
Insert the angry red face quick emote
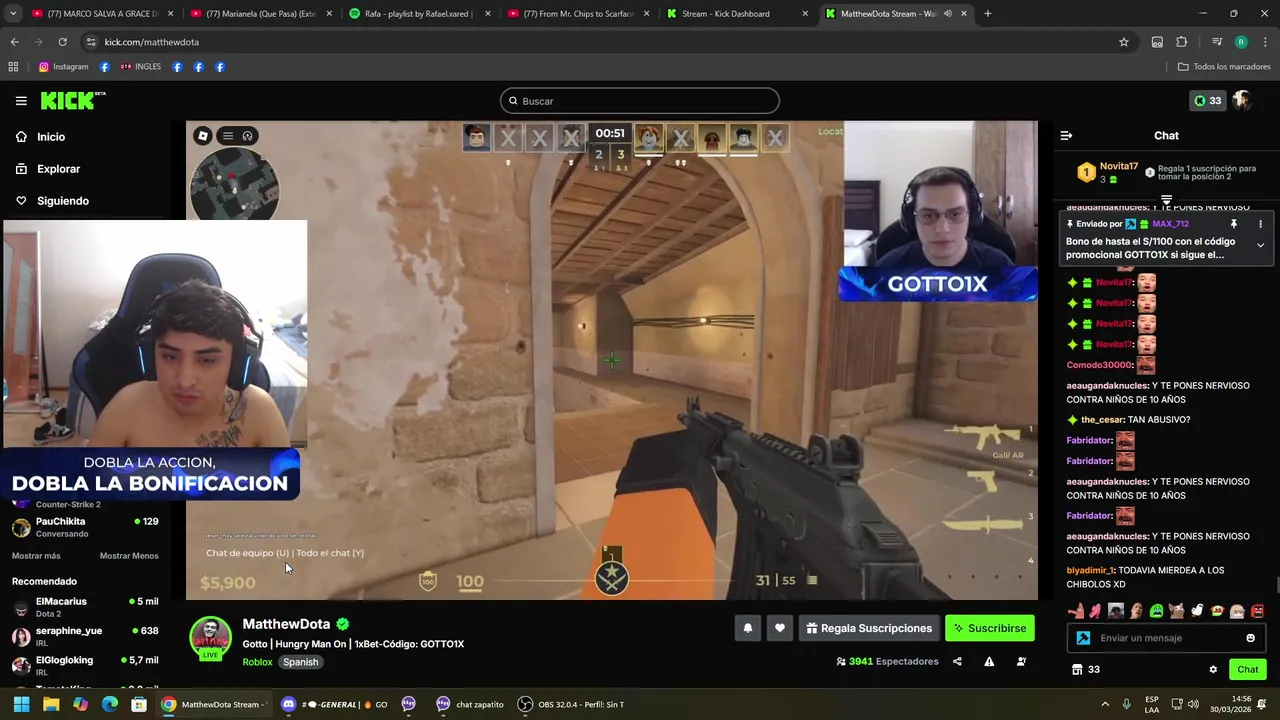(x=1257, y=611)
